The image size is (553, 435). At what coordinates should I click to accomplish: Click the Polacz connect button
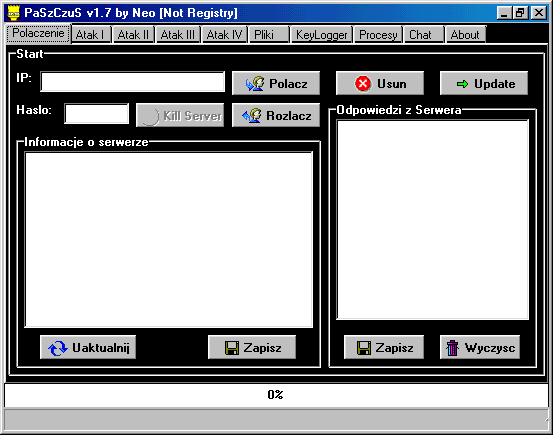tap(276, 83)
